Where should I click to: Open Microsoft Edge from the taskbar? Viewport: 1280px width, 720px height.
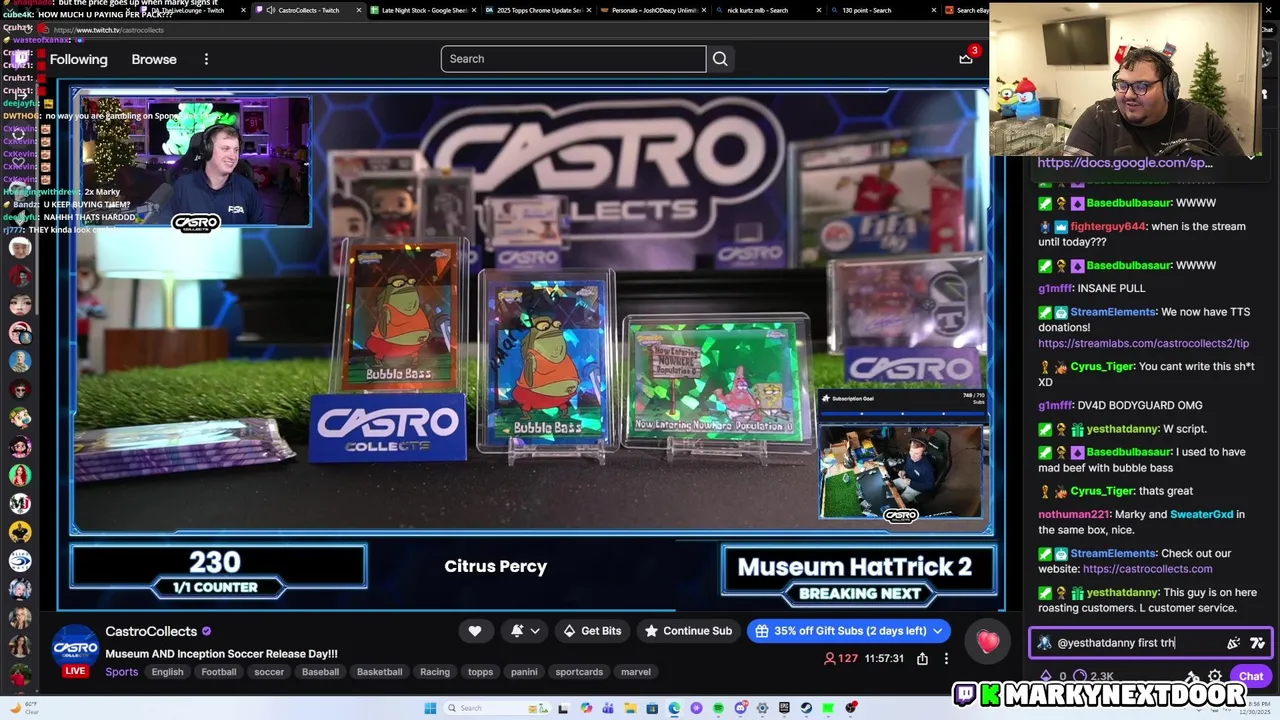(674, 708)
